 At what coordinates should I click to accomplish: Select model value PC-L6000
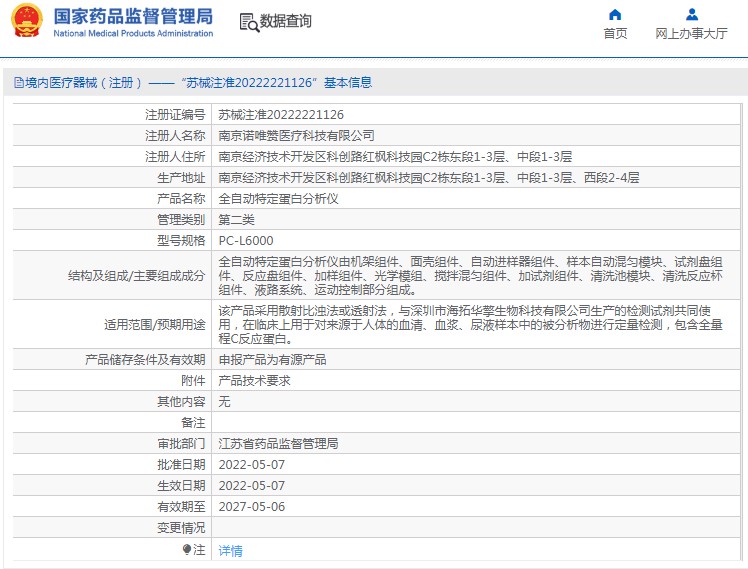[x=246, y=241]
